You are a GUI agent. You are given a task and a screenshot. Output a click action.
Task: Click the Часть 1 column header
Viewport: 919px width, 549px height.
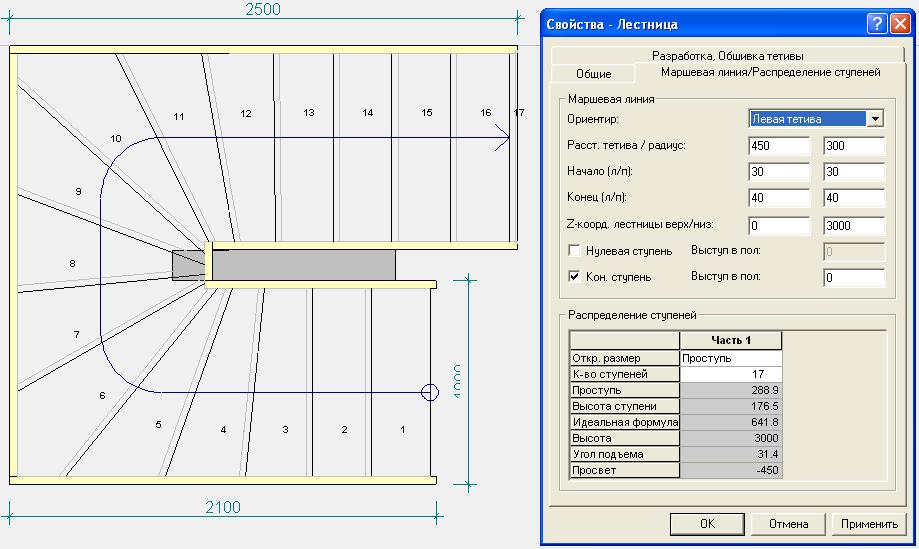click(731, 340)
